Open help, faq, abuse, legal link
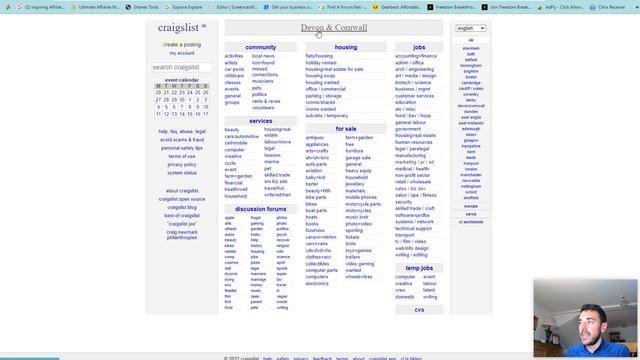Image resolution: width=640 pixels, height=360 pixels. 182,131
